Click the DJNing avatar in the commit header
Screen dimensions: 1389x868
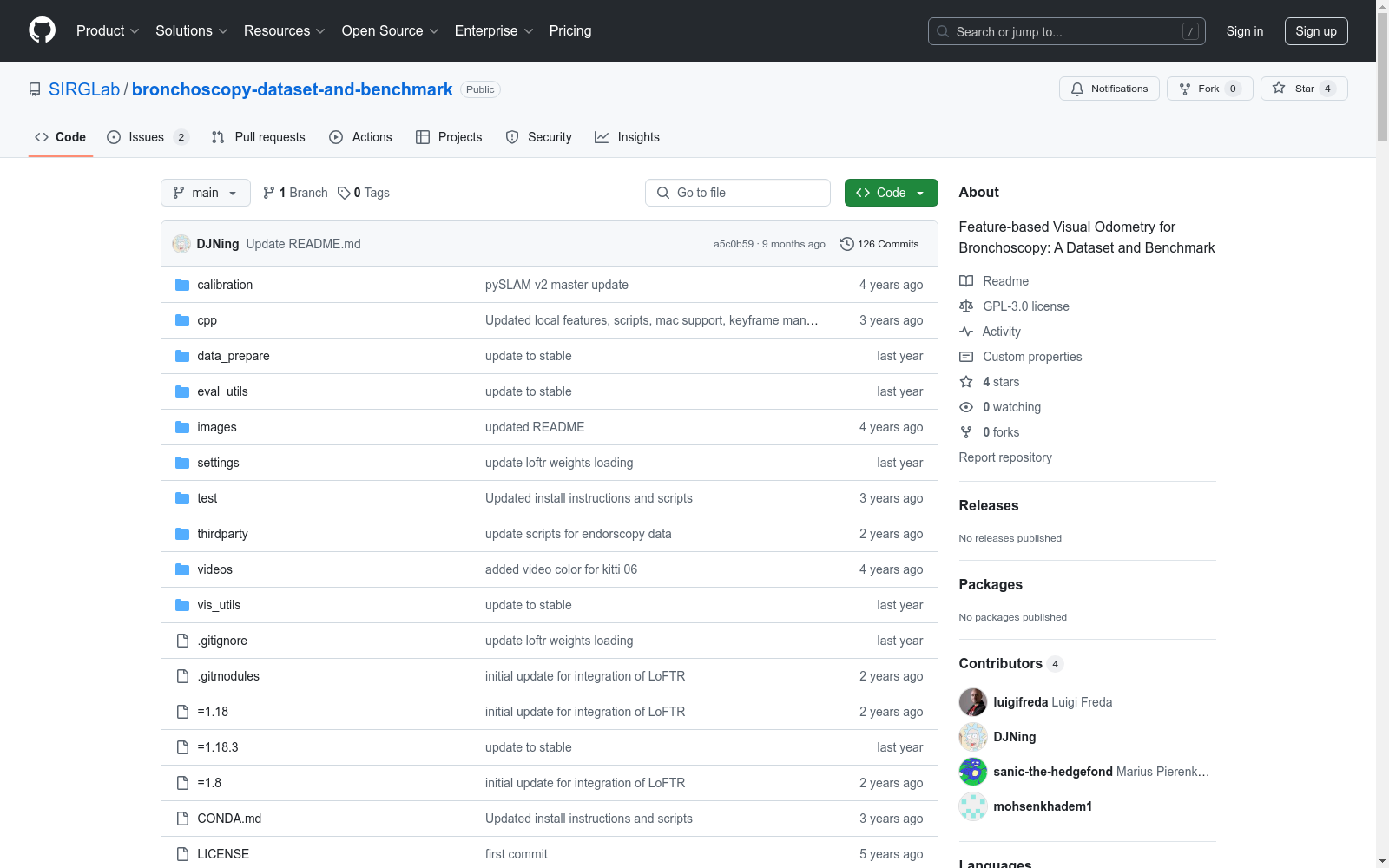[181, 244]
